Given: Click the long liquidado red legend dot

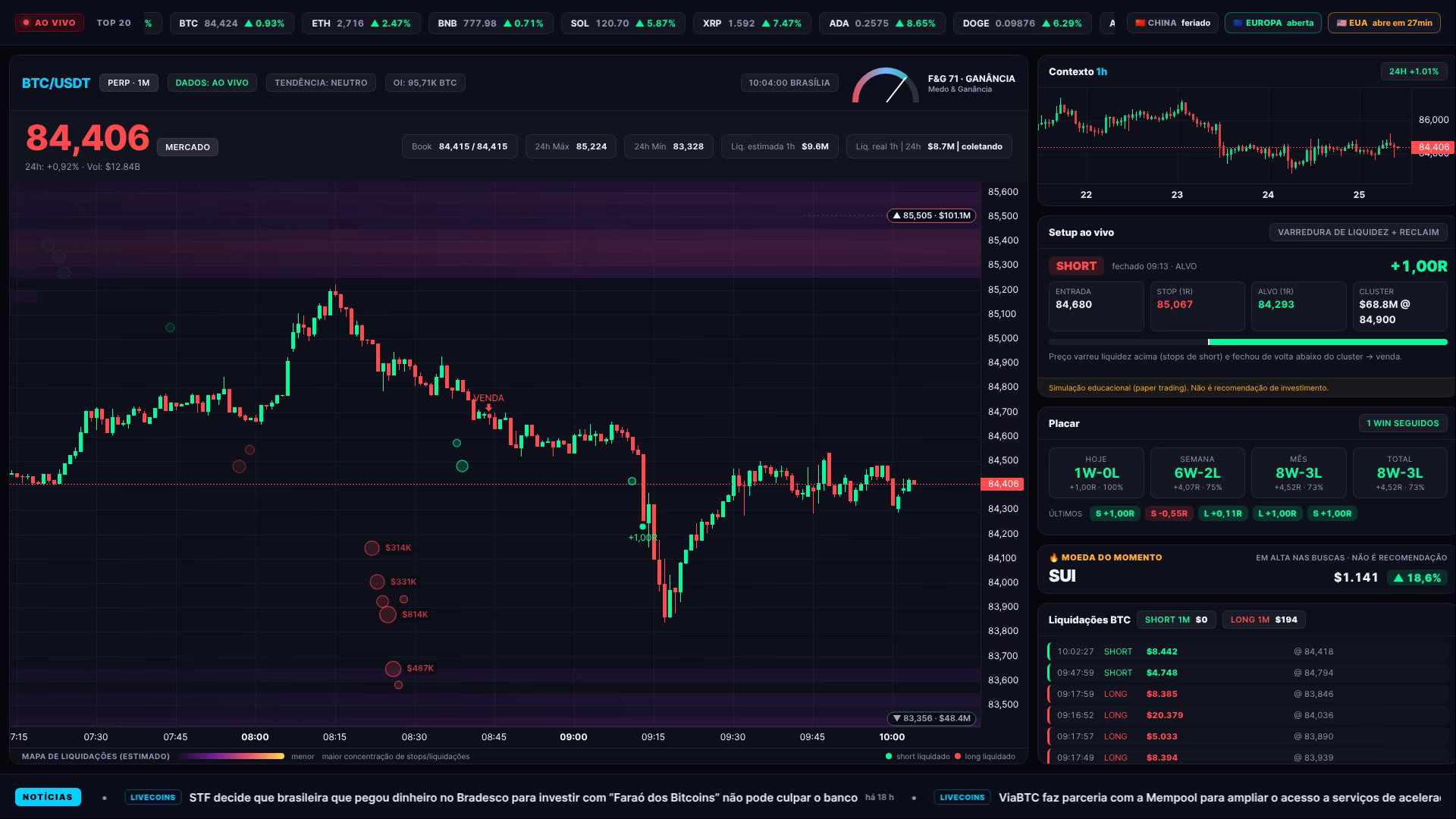Looking at the screenshot, I should pyautogui.click(x=958, y=756).
